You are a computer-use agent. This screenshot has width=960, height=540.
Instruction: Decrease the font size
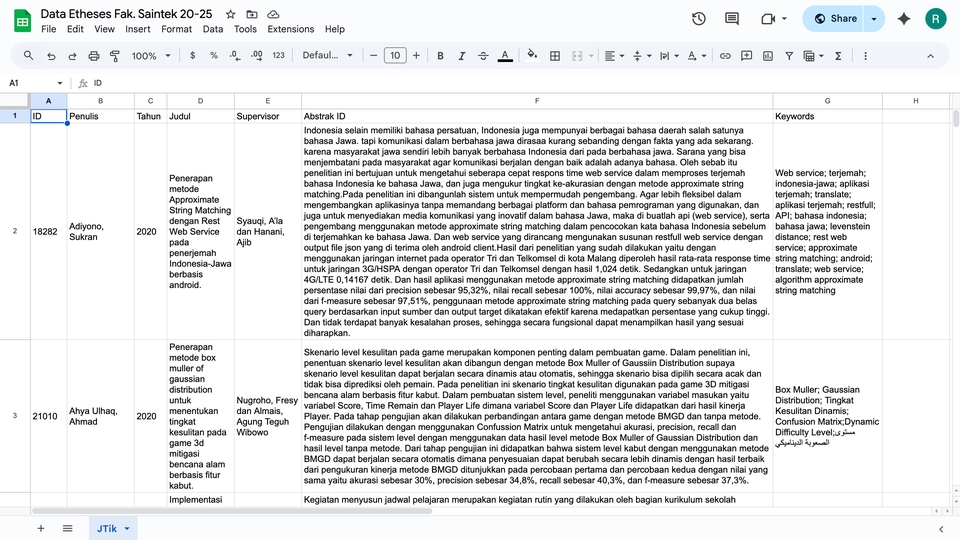click(373, 56)
